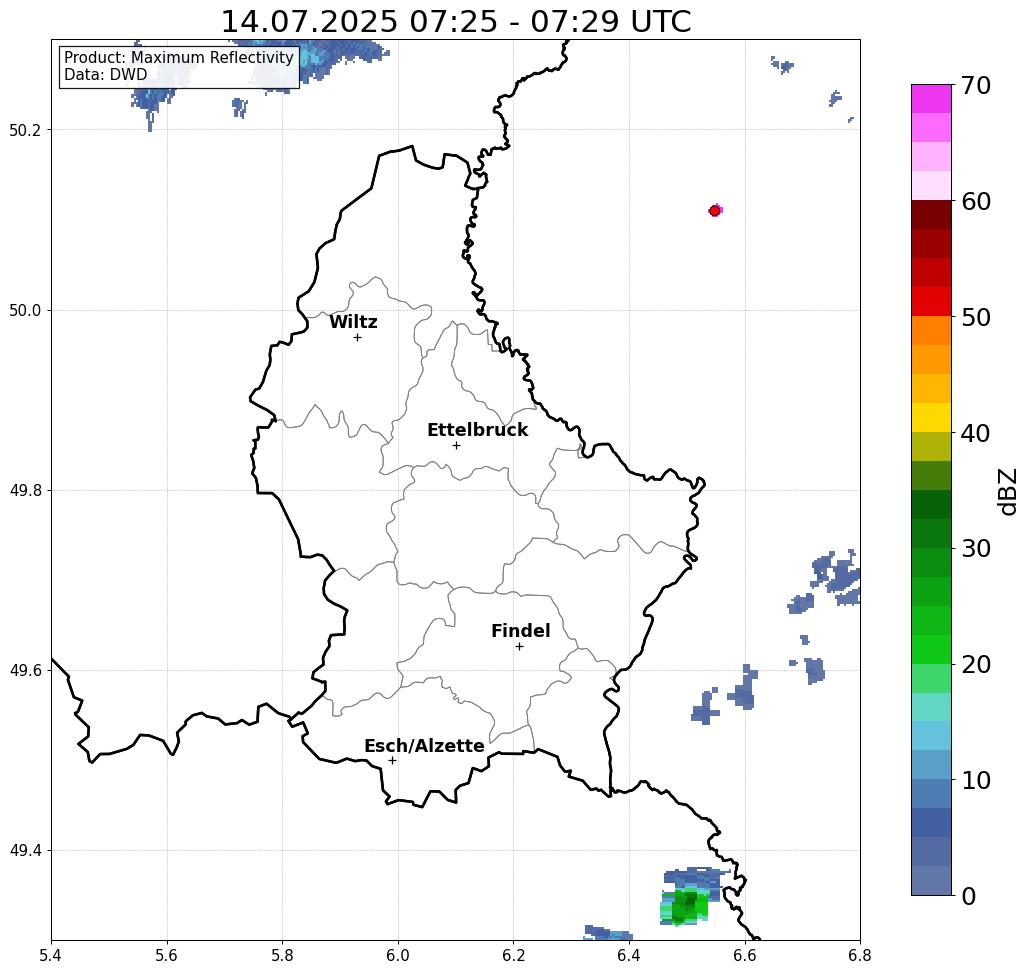Click the 30 label on the colorbar

point(976,549)
